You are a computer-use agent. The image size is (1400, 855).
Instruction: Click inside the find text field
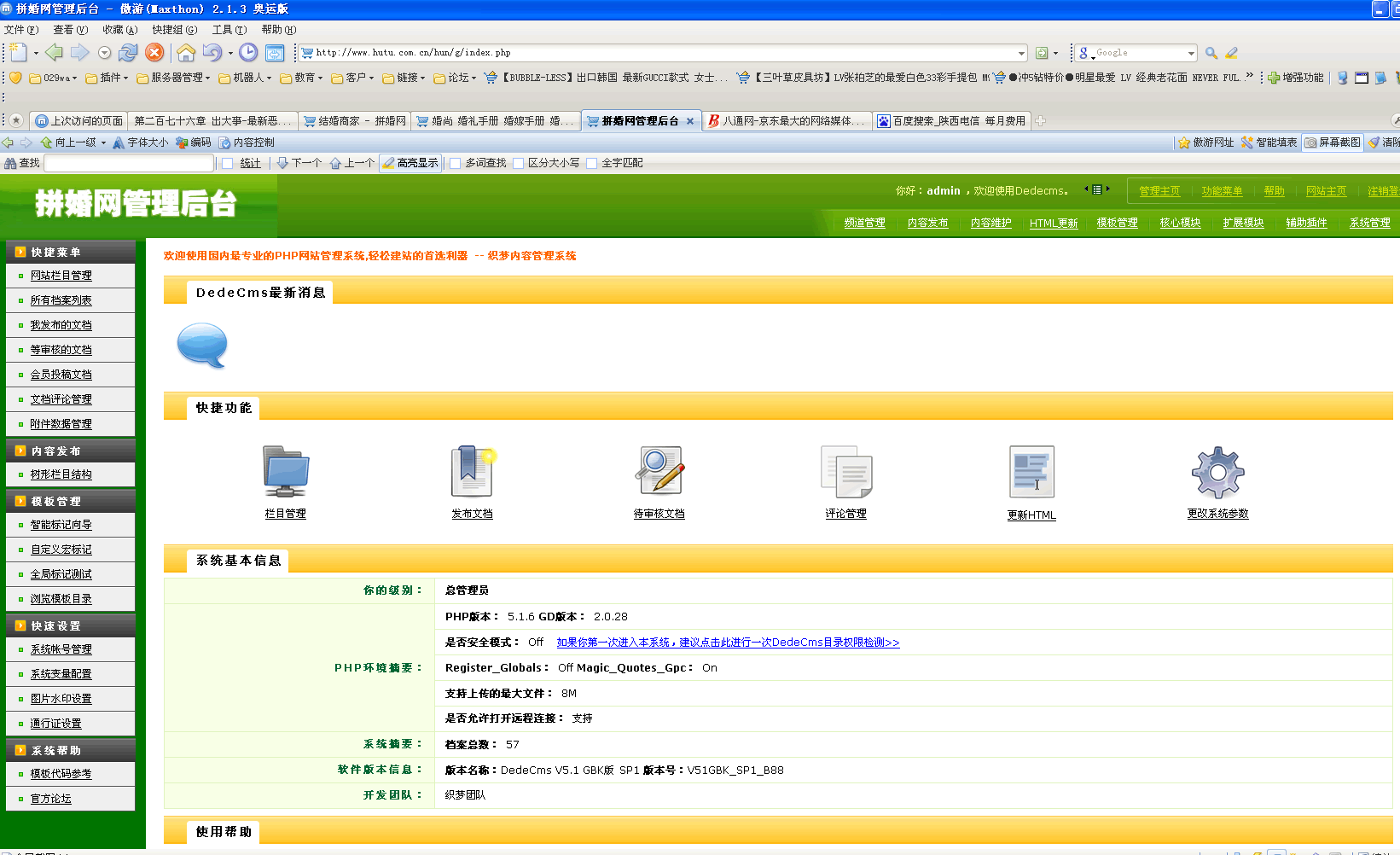click(129, 163)
